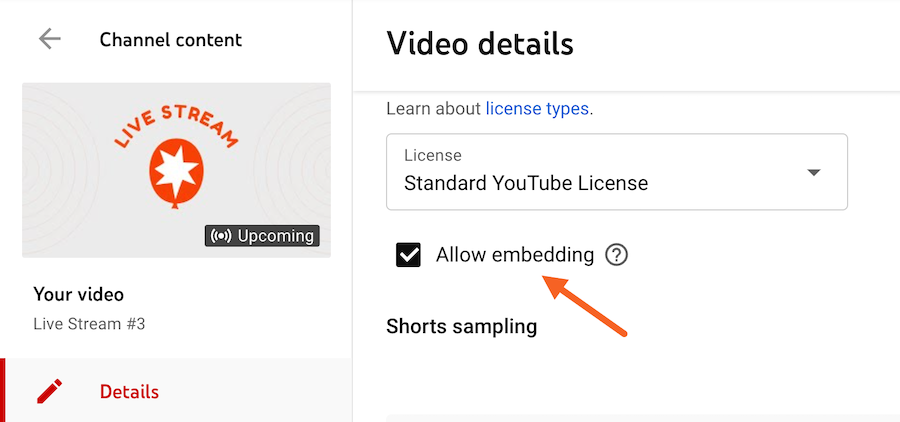
Task: Click the Learn about text
Action: pyautogui.click(x=433, y=108)
